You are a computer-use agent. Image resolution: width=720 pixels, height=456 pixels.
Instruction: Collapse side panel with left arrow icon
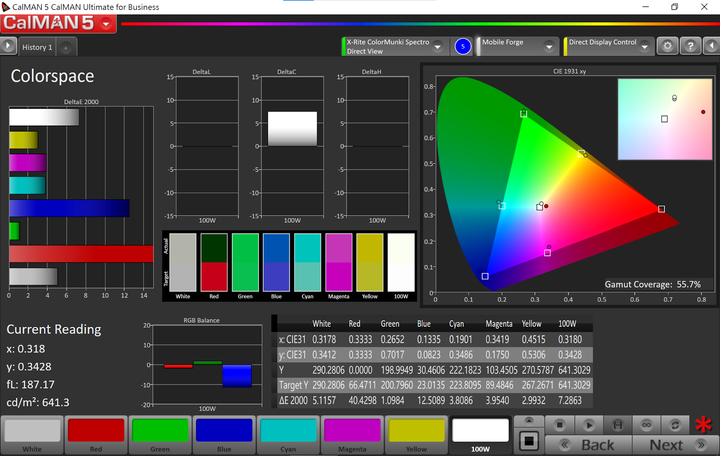pos(712,46)
